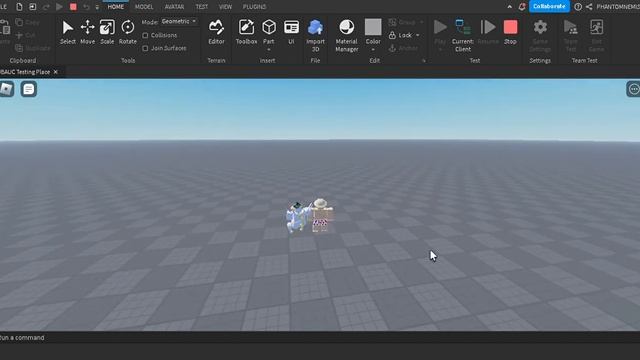Image resolution: width=640 pixels, height=360 pixels.
Task: Enable the Join Surfaces checkbox
Action: coord(145,48)
